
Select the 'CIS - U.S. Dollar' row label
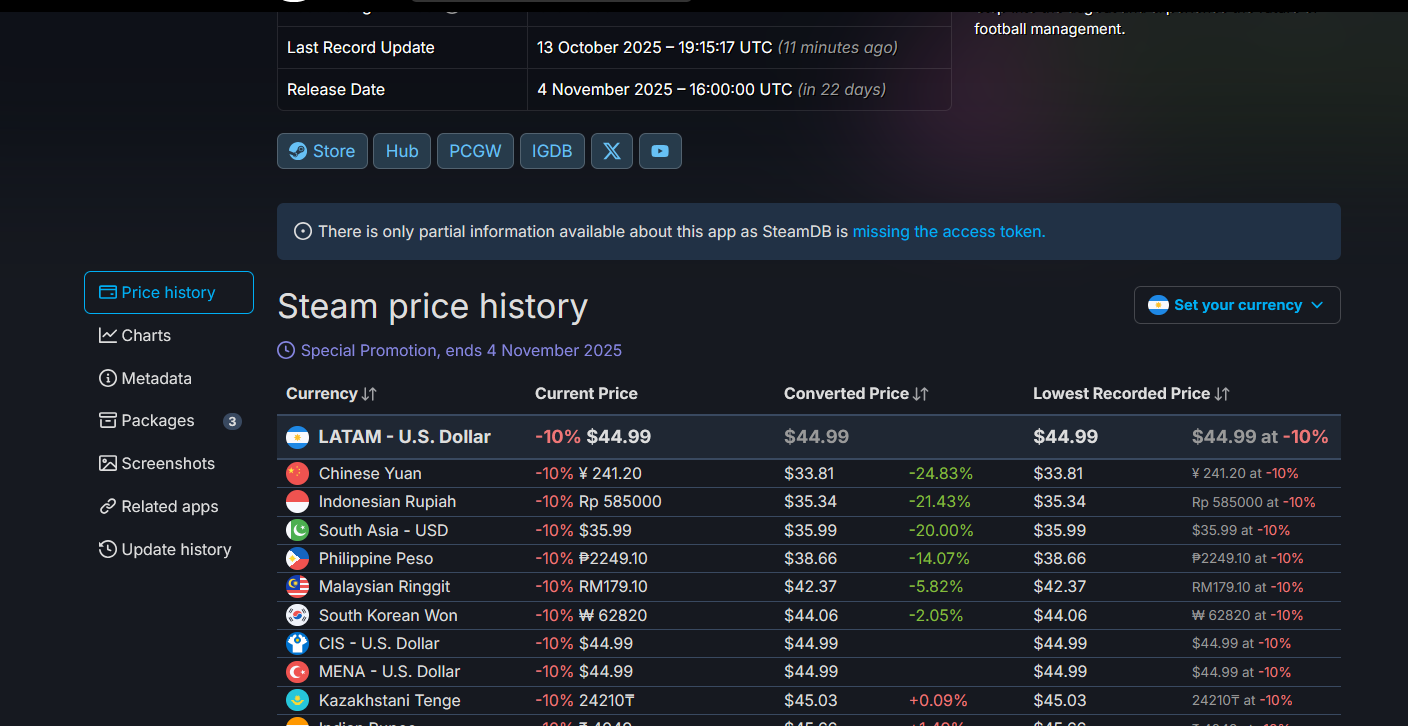point(379,643)
